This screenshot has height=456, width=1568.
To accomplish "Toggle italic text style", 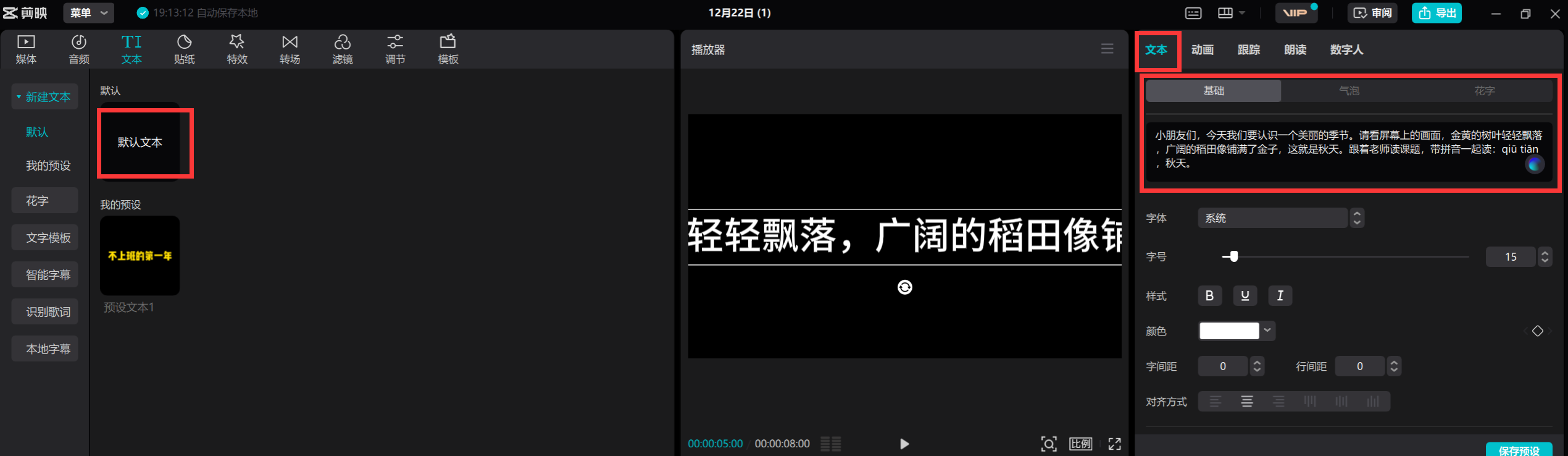I will pos(1280,296).
